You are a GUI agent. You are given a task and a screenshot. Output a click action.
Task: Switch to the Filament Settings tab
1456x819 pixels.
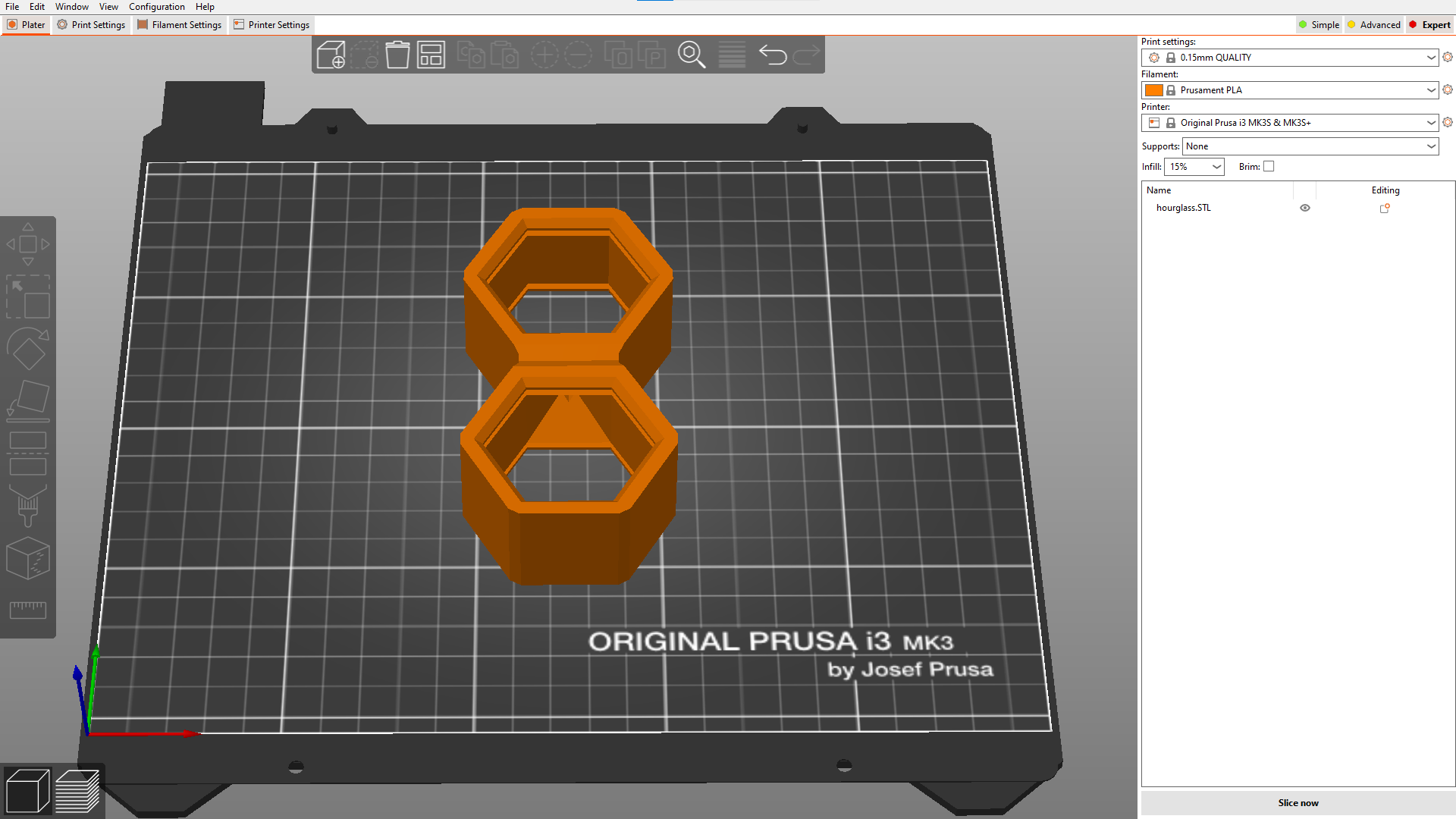[x=180, y=24]
